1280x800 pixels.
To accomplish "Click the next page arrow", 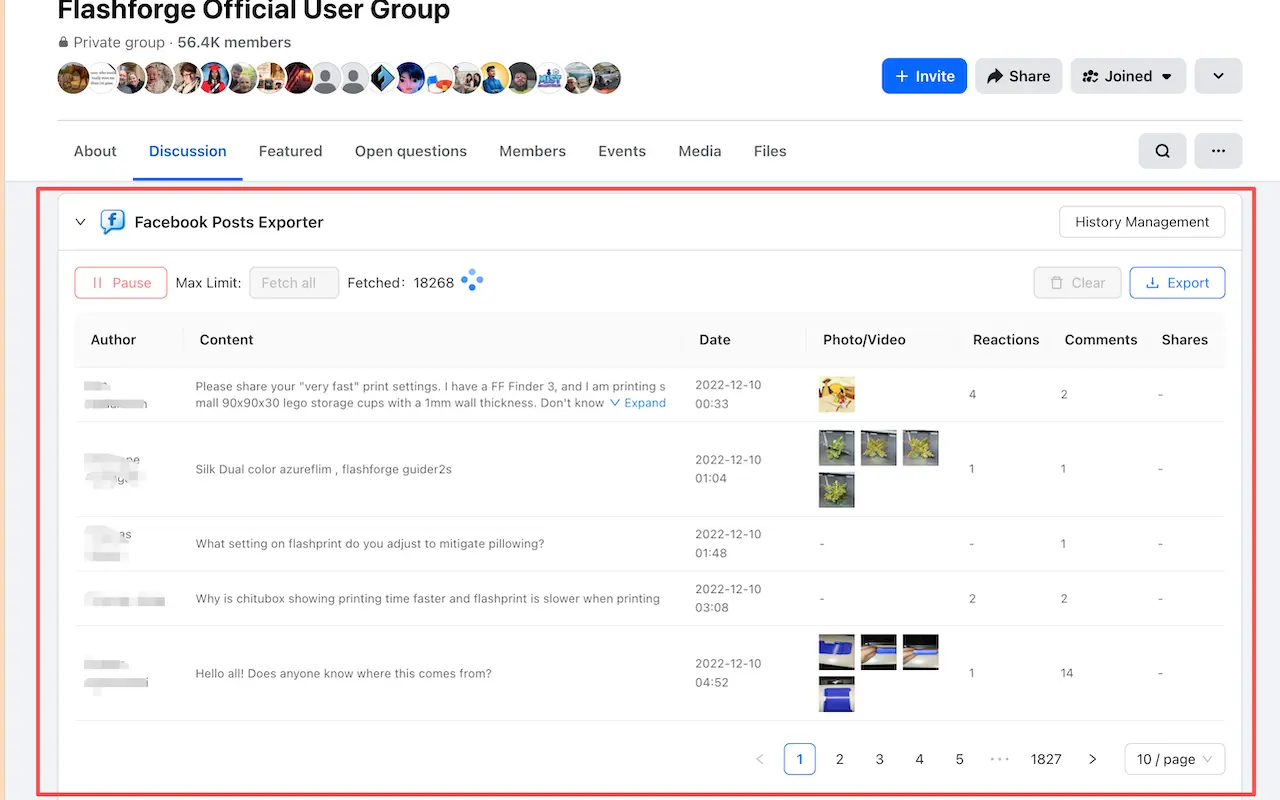I will tap(1093, 759).
